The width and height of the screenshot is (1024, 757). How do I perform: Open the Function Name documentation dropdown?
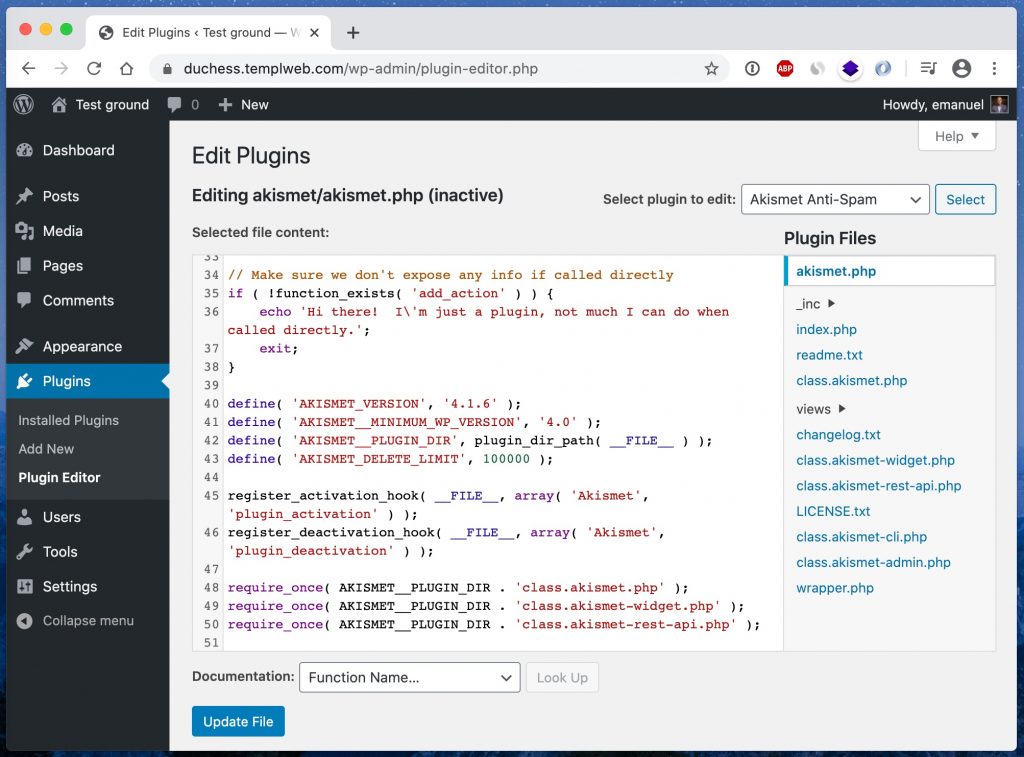pyautogui.click(x=409, y=677)
